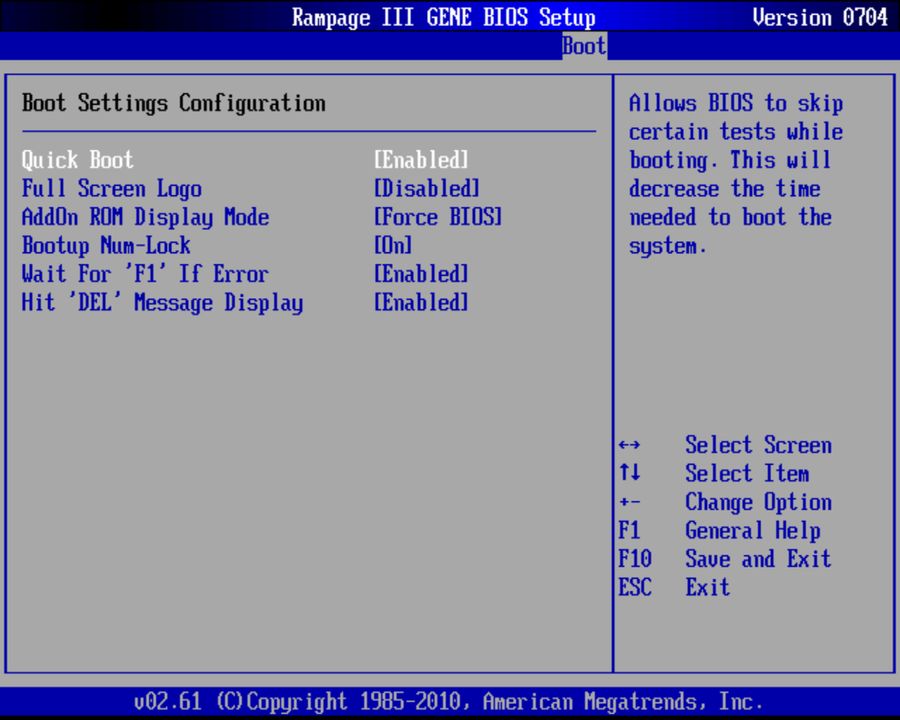Click the Rampage III GENE BIOS Setup title
Image resolution: width=900 pixels, height=720 pixels.
[x=444, y=17]
